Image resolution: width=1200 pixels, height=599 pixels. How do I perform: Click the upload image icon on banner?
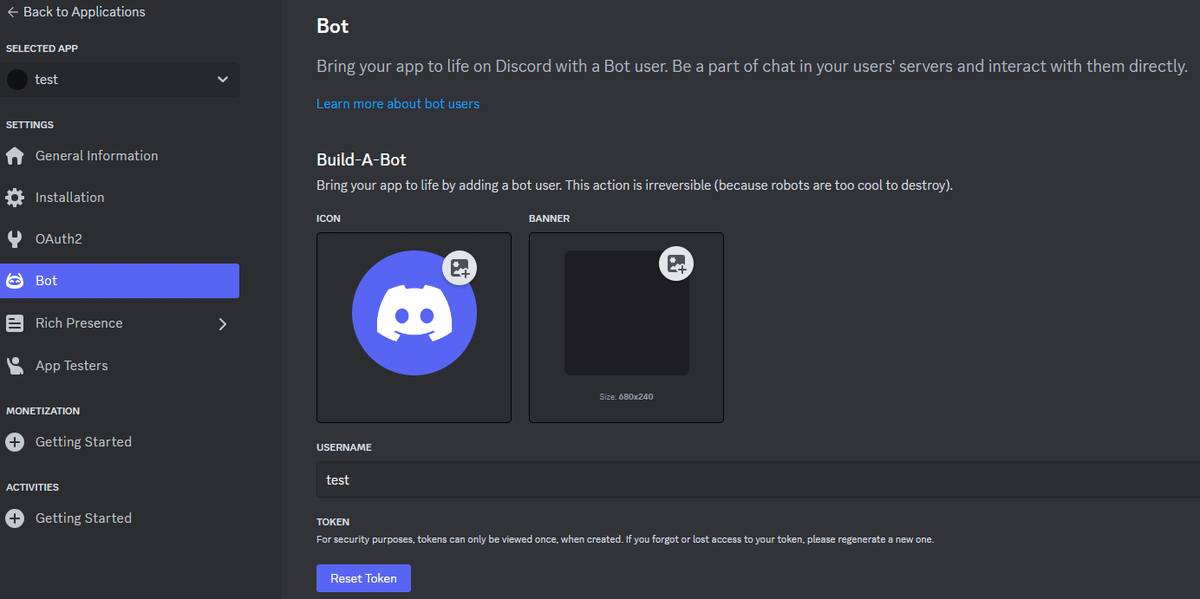click(677, 264)
